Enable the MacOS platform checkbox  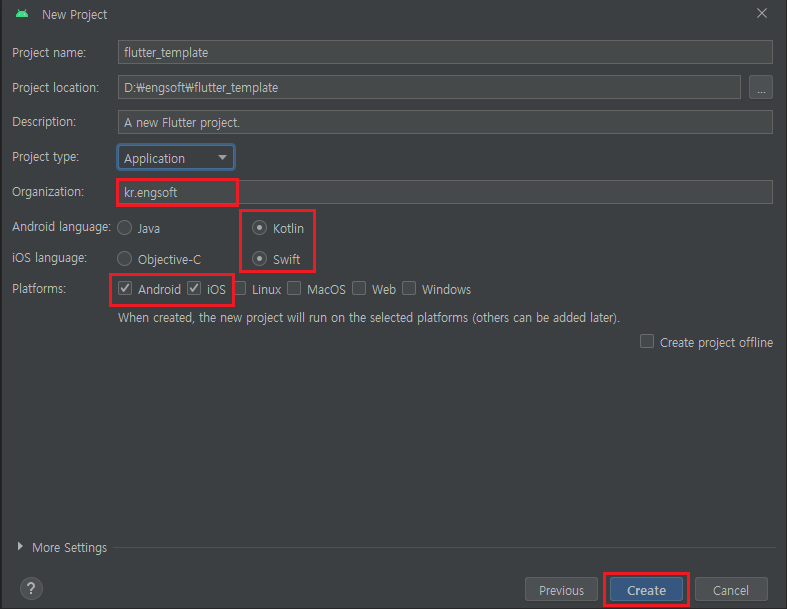(x=294, y=289)
